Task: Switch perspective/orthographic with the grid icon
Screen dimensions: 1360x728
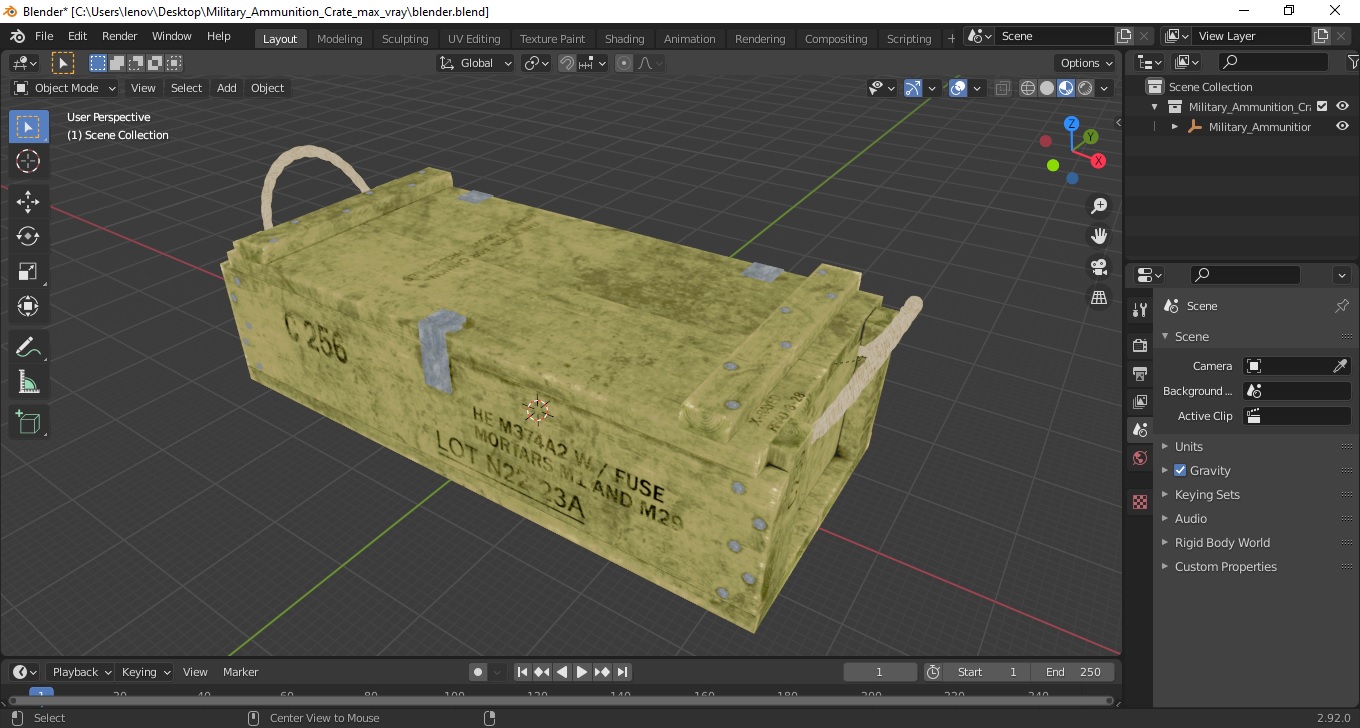Action: [x=1099, y=298]
